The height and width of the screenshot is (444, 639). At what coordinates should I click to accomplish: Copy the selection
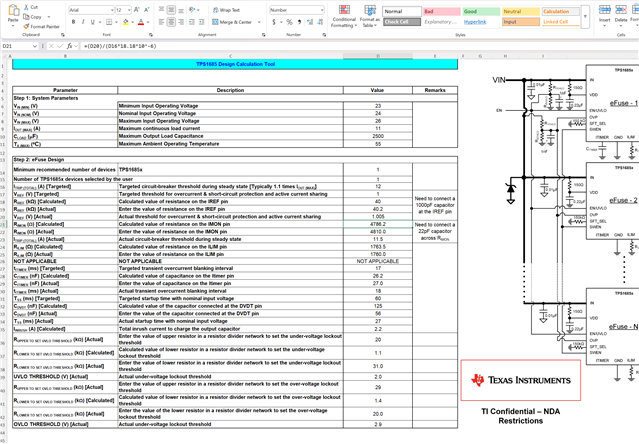point(33,17)
